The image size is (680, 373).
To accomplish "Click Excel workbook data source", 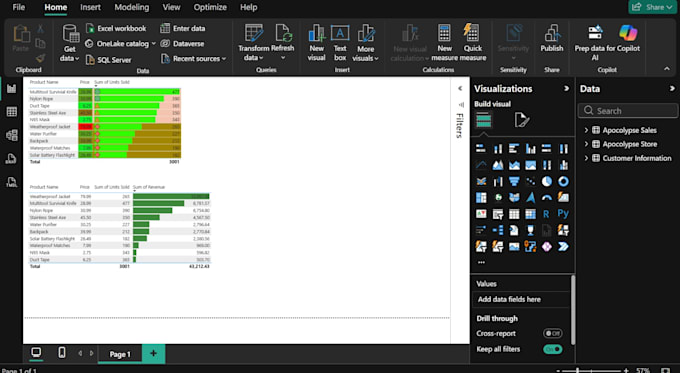I will pos(116,28).
